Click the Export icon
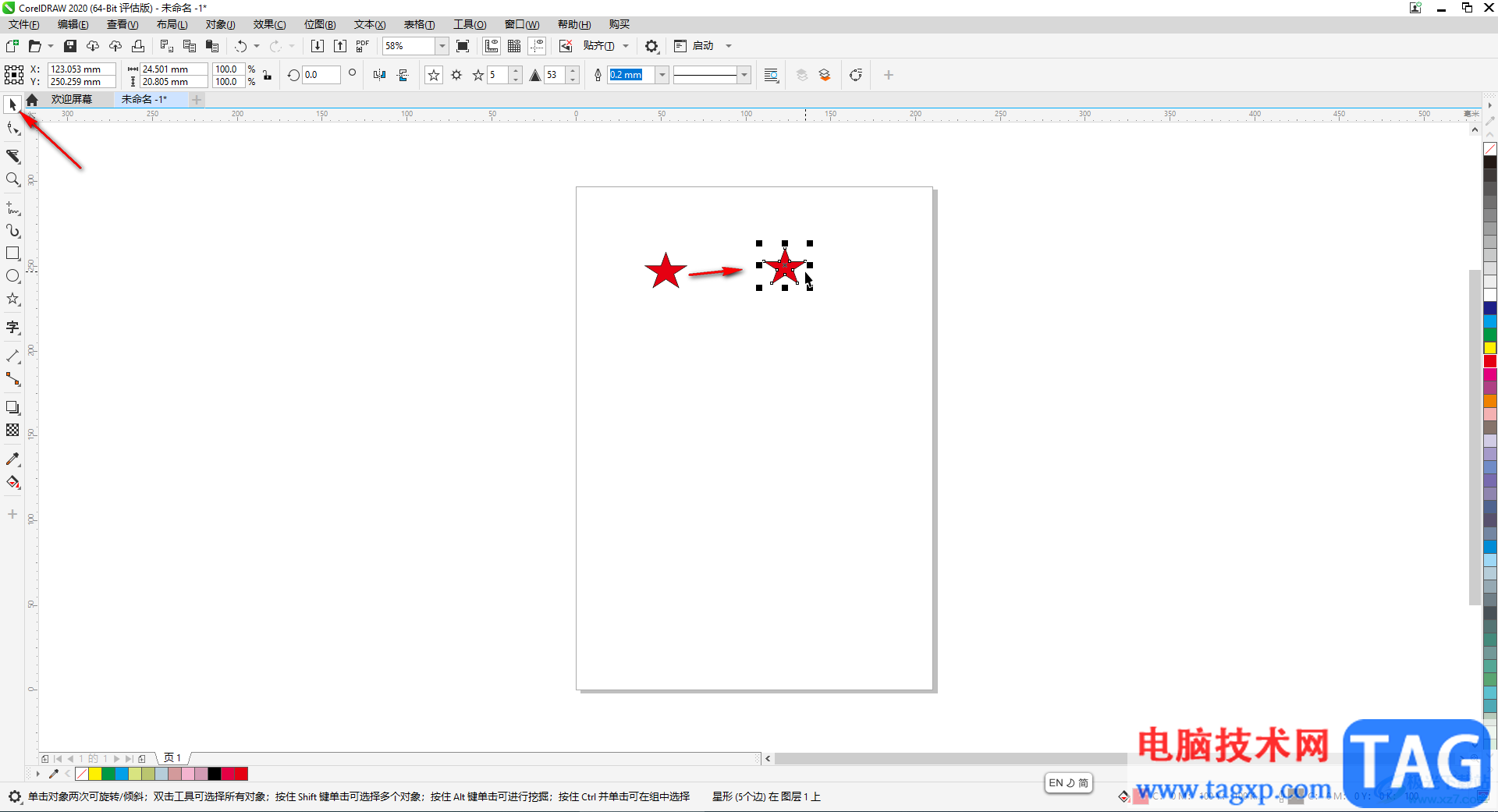 point(340,46)
